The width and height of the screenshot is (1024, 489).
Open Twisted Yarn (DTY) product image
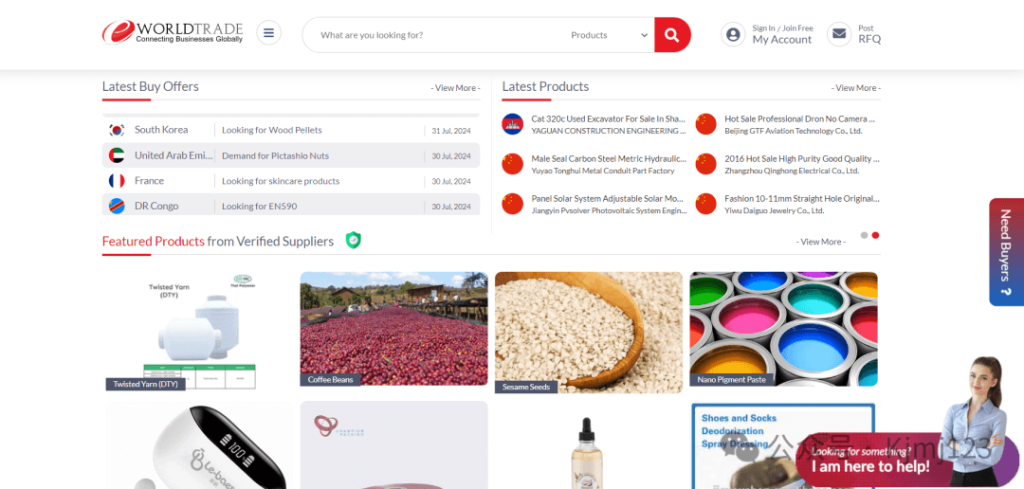[x=198, y=332]
